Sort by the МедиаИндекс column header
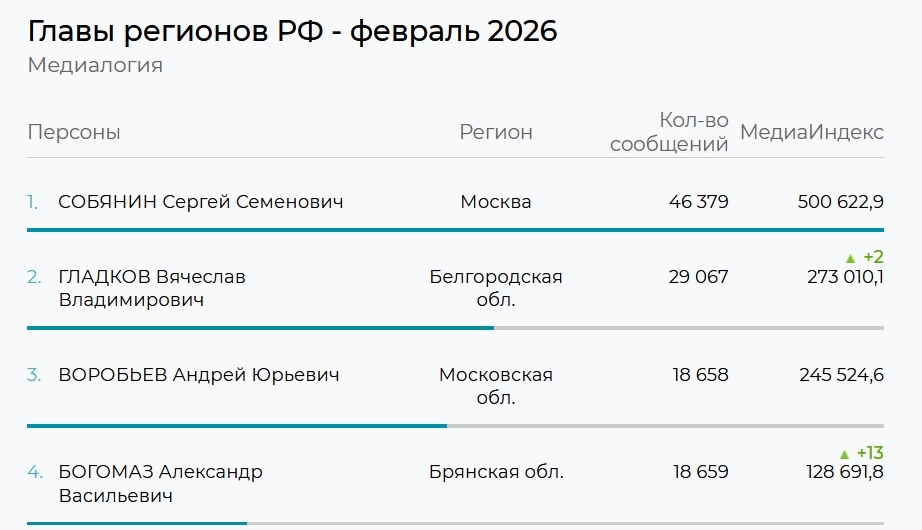Viewport: 922px width, 530px height. click(811, 132)
